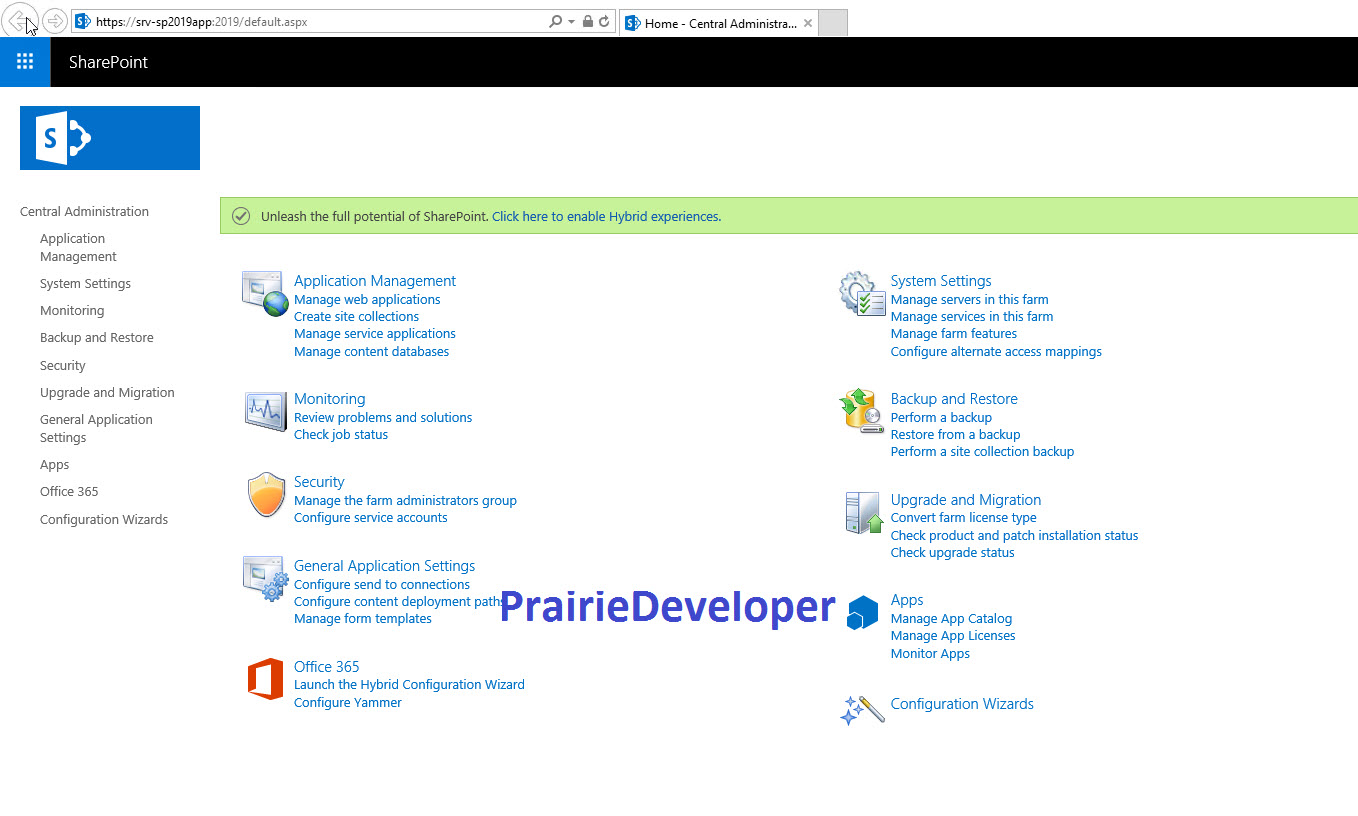Open Application Management in left navigation
The width and height of the screenshot is (1358, 816).
pyautogui.click(x=78, y=248)
